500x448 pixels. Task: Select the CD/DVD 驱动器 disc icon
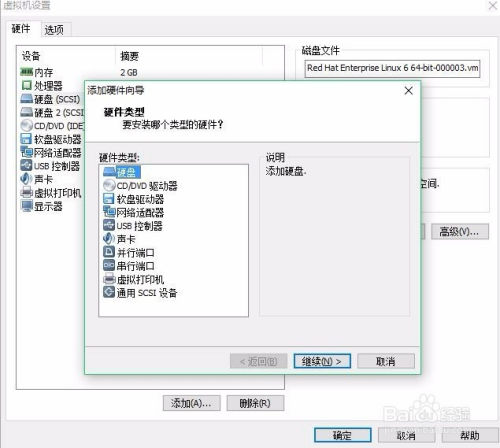tap(109, 185)
